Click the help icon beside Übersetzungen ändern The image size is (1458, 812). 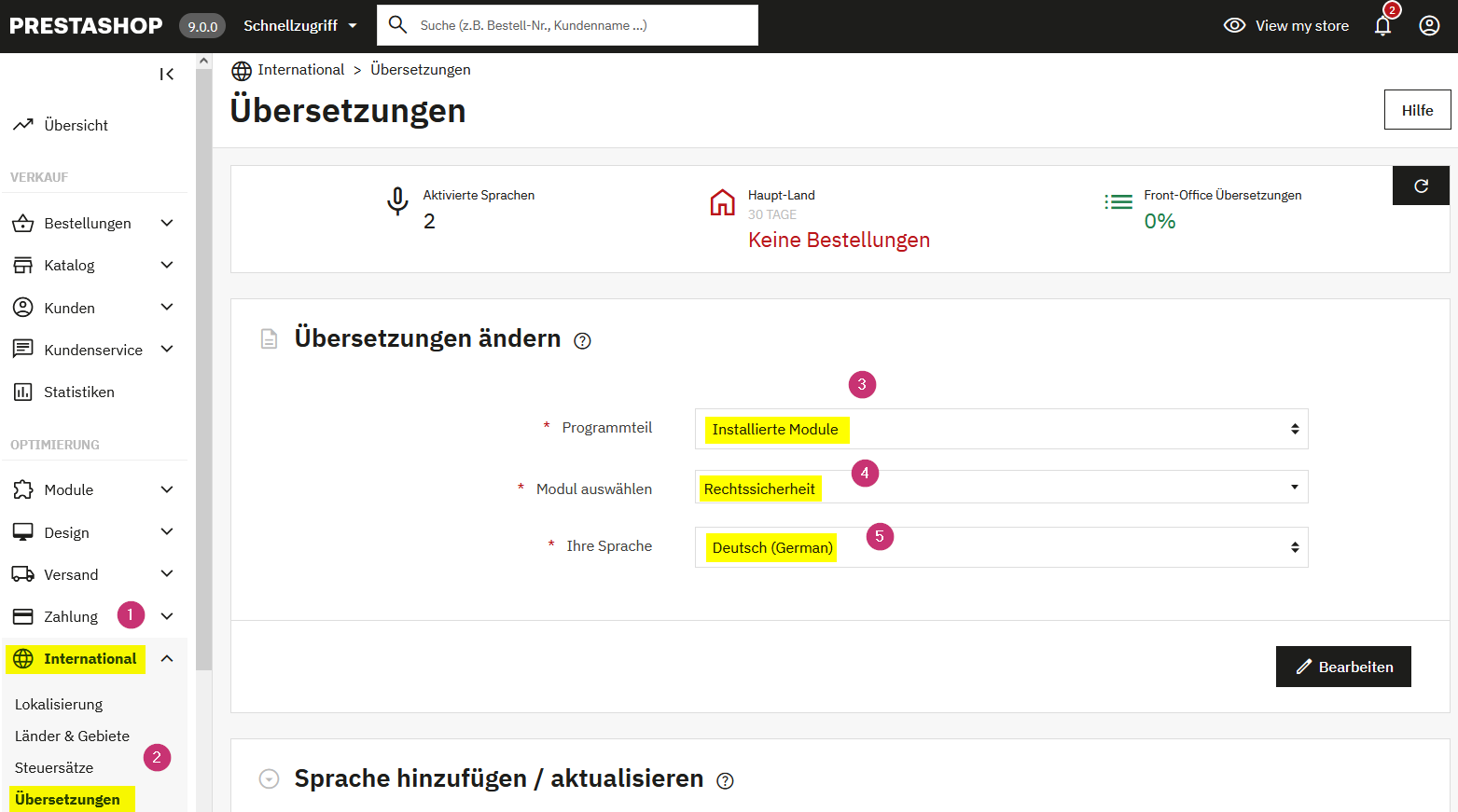click(582, 341)
